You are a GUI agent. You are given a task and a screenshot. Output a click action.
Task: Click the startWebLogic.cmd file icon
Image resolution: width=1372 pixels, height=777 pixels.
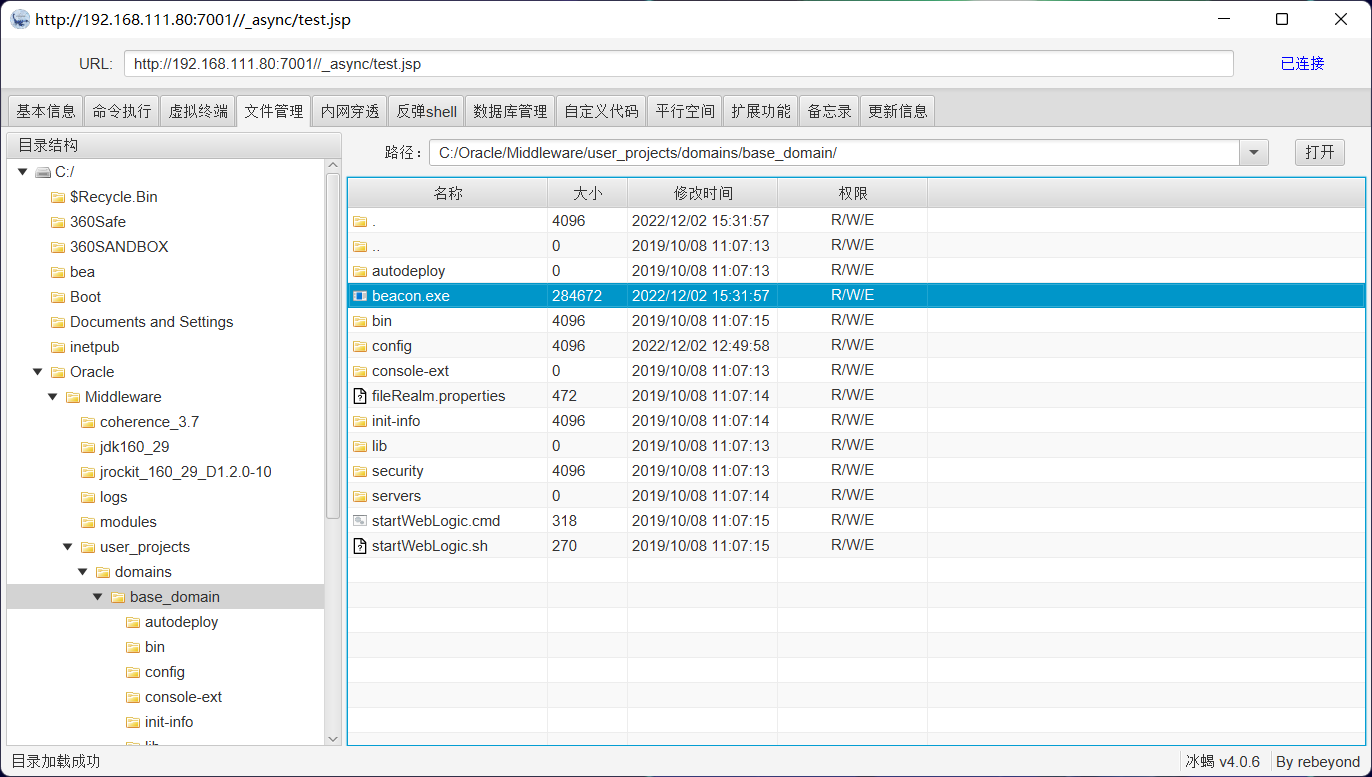(360, 521)
